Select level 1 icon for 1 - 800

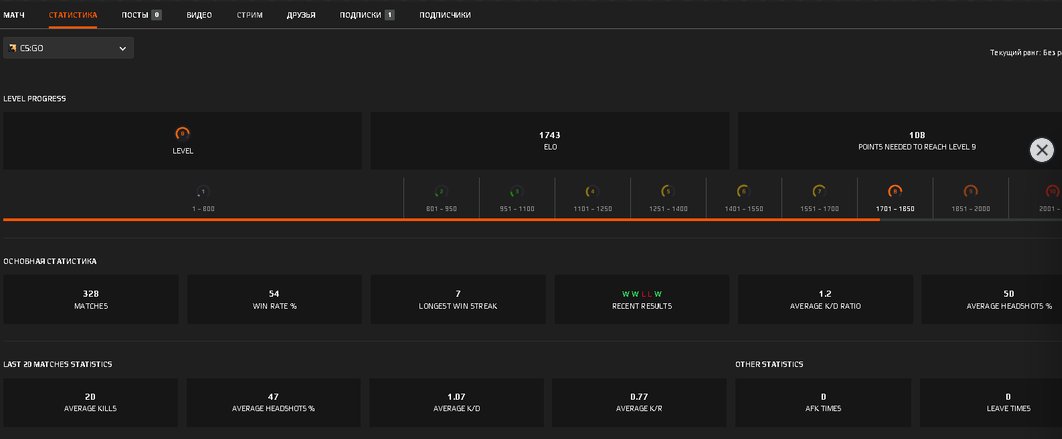(x=203, y=192)
